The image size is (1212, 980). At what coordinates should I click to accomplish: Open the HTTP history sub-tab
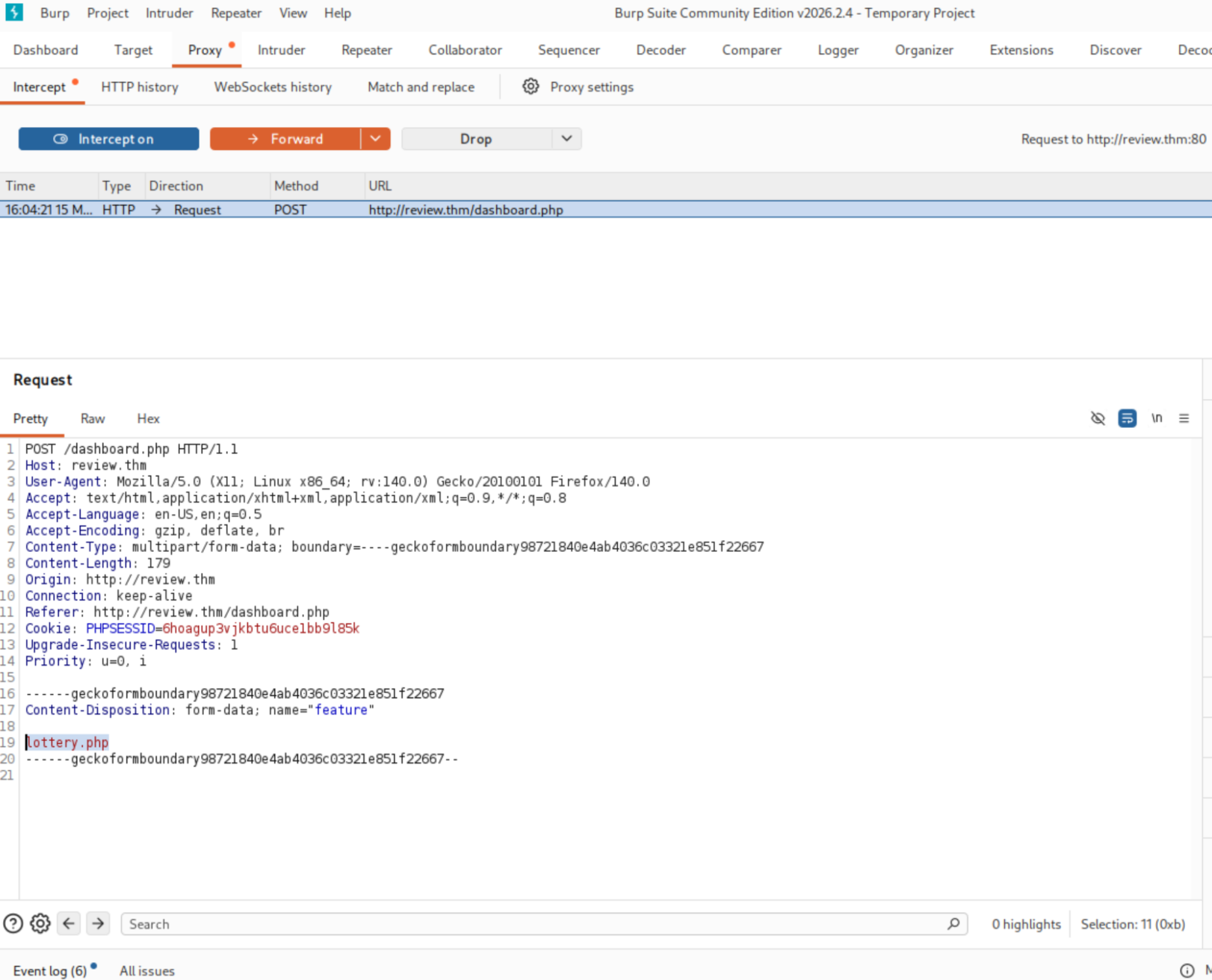[140, 87]
